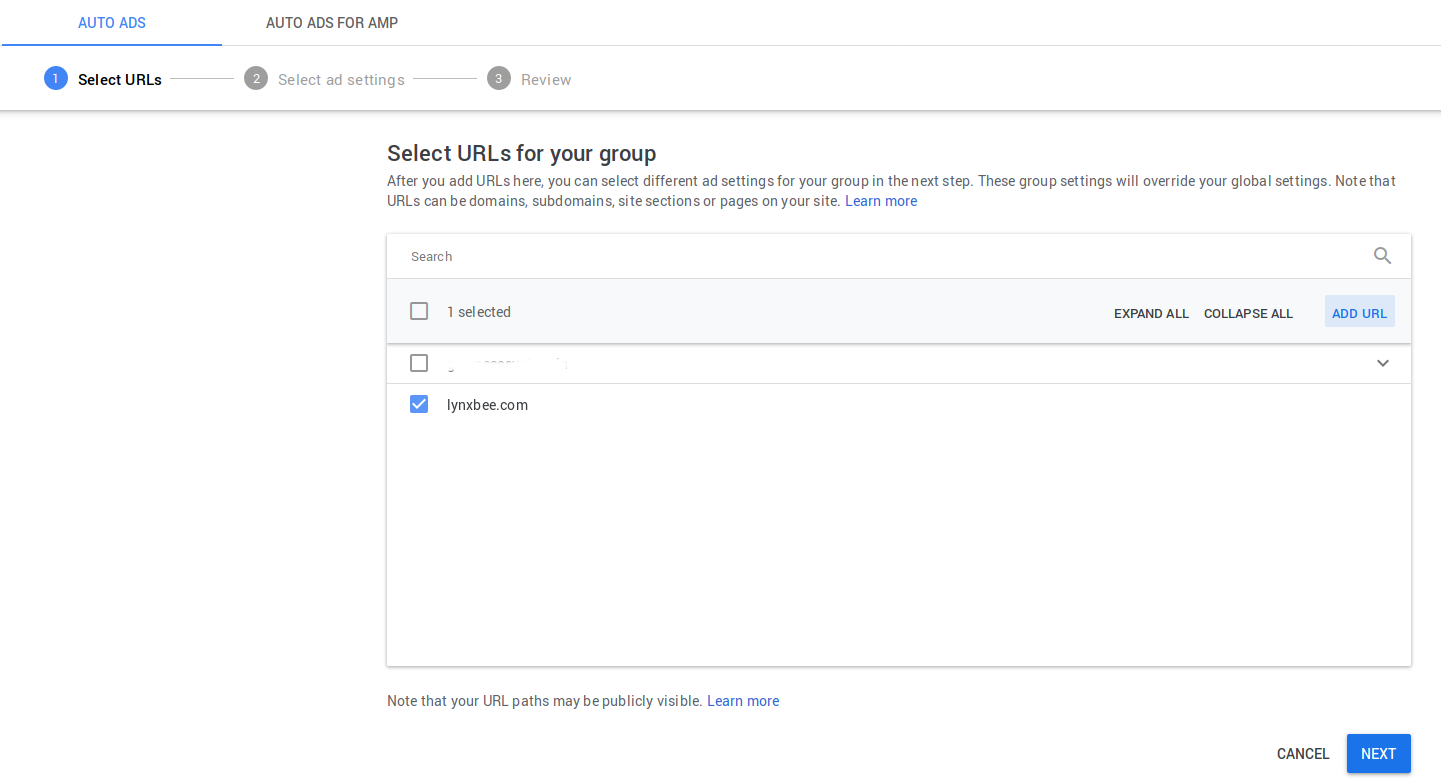Toggle the select-all checkbox

click(418, 311)
